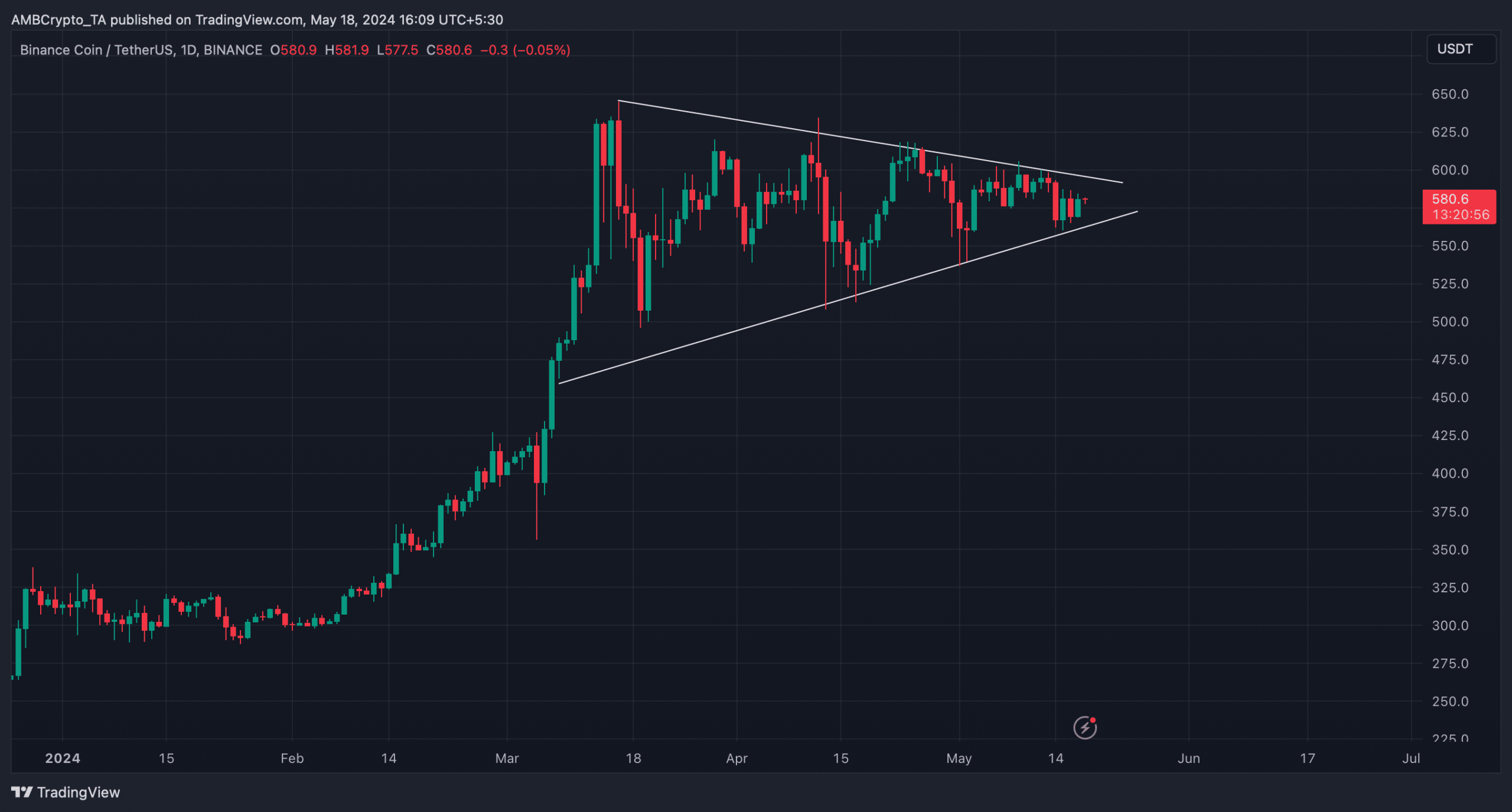This screenshot has width=1512, height=812.
Task: Click the 275.0 price axis label
Action: (1449, 663)
